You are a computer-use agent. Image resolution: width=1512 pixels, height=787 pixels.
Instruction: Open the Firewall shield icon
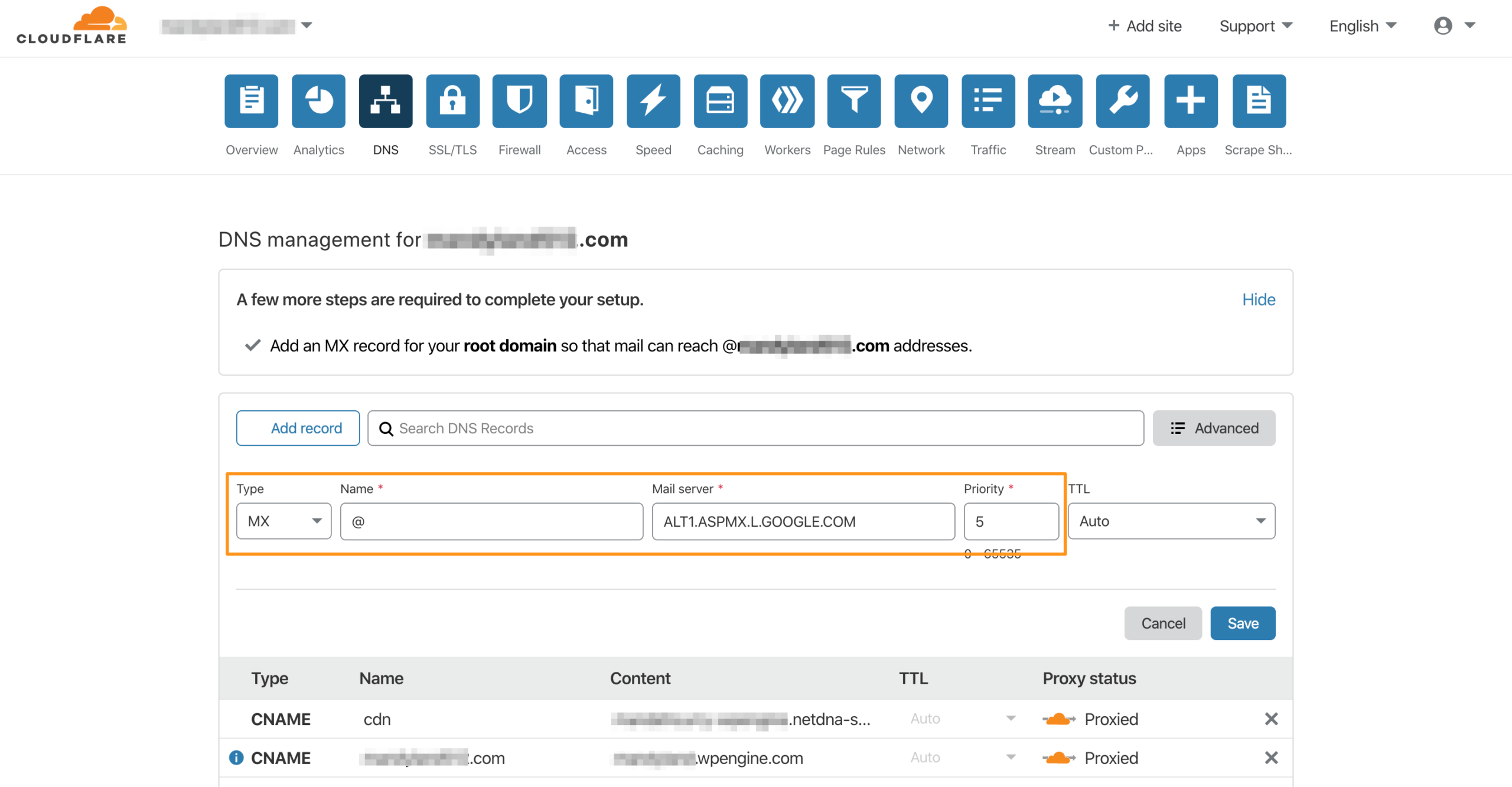(x=519, y=101)
